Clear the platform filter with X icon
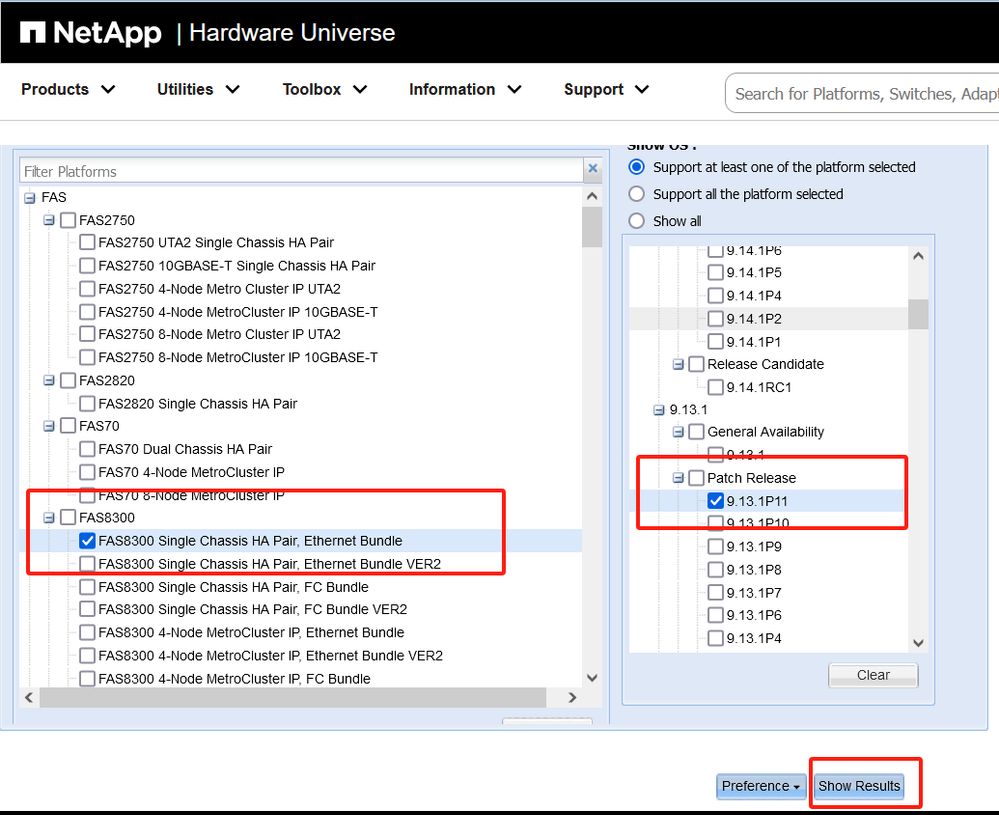 tap(593, 170)
